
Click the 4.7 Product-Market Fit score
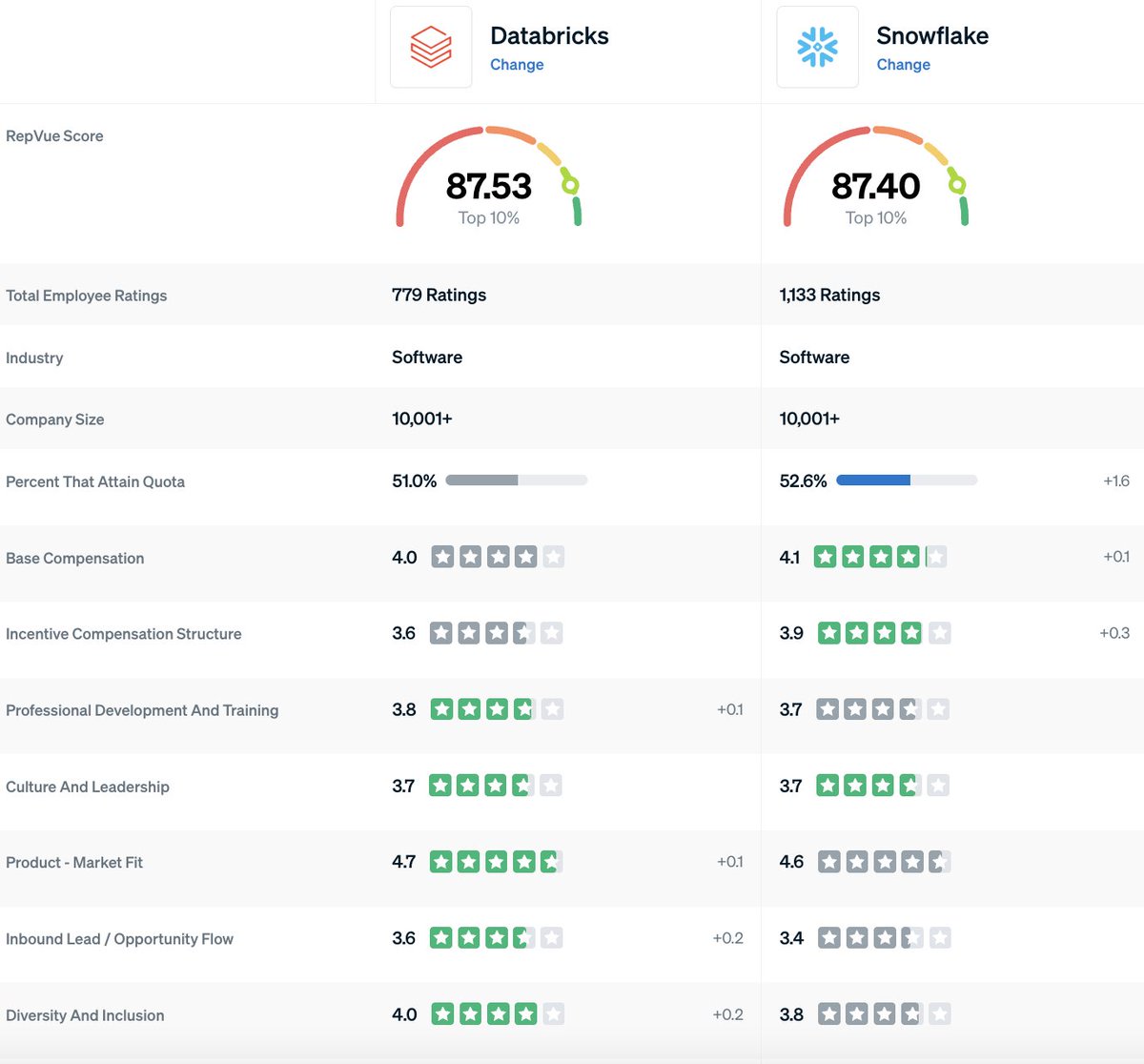pos(403,862)
